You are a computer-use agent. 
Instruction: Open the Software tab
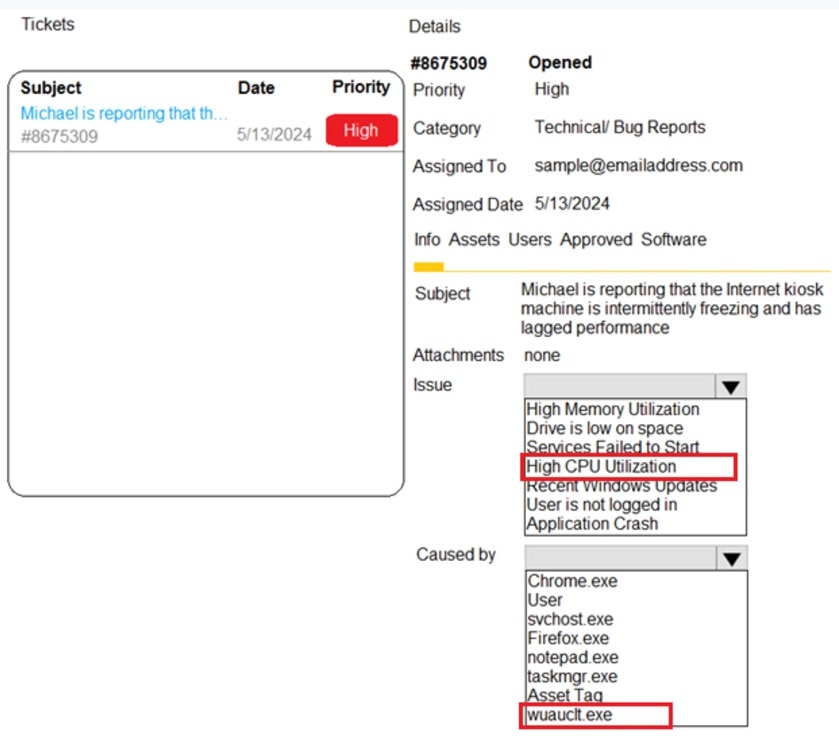click(x=673, y=240)
